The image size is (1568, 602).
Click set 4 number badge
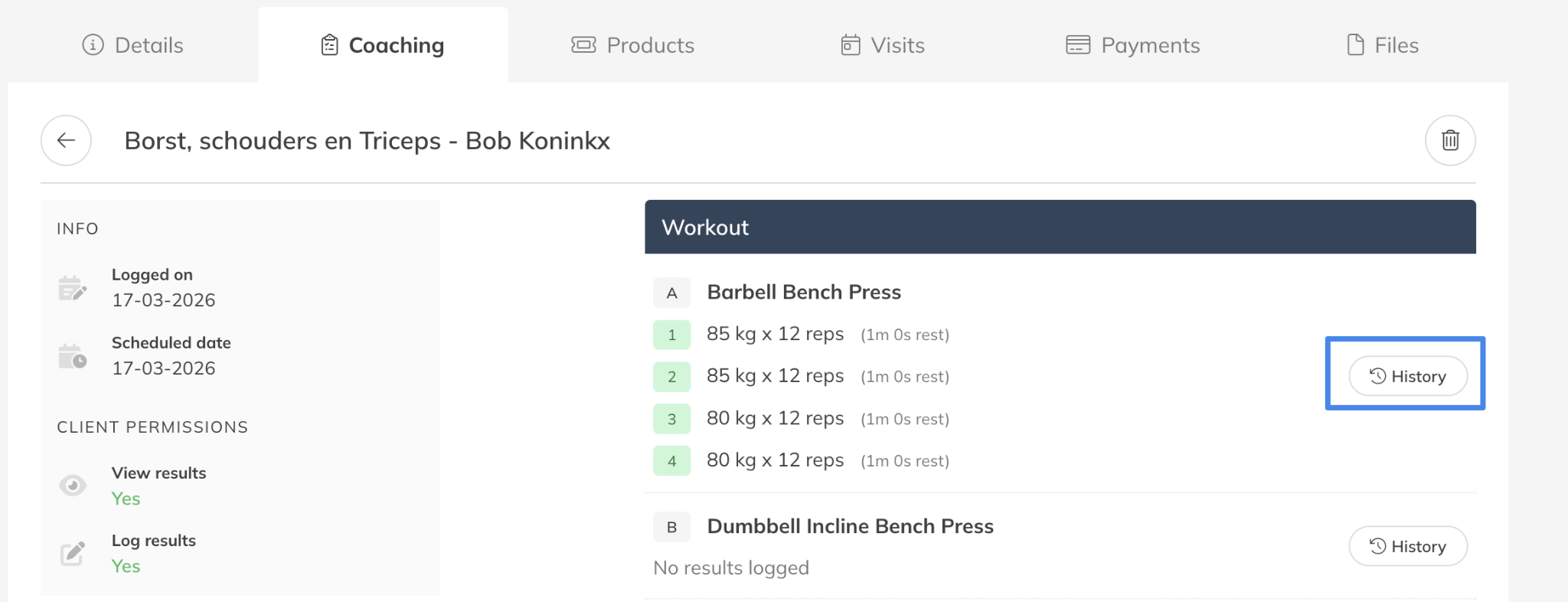point(671,461)
